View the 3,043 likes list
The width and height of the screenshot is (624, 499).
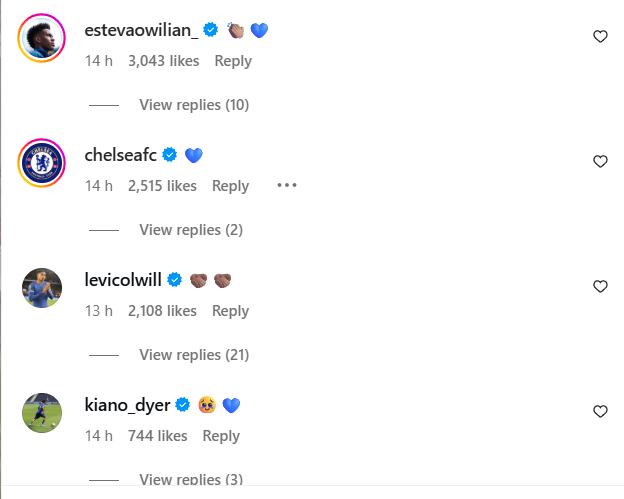[163, 61]
